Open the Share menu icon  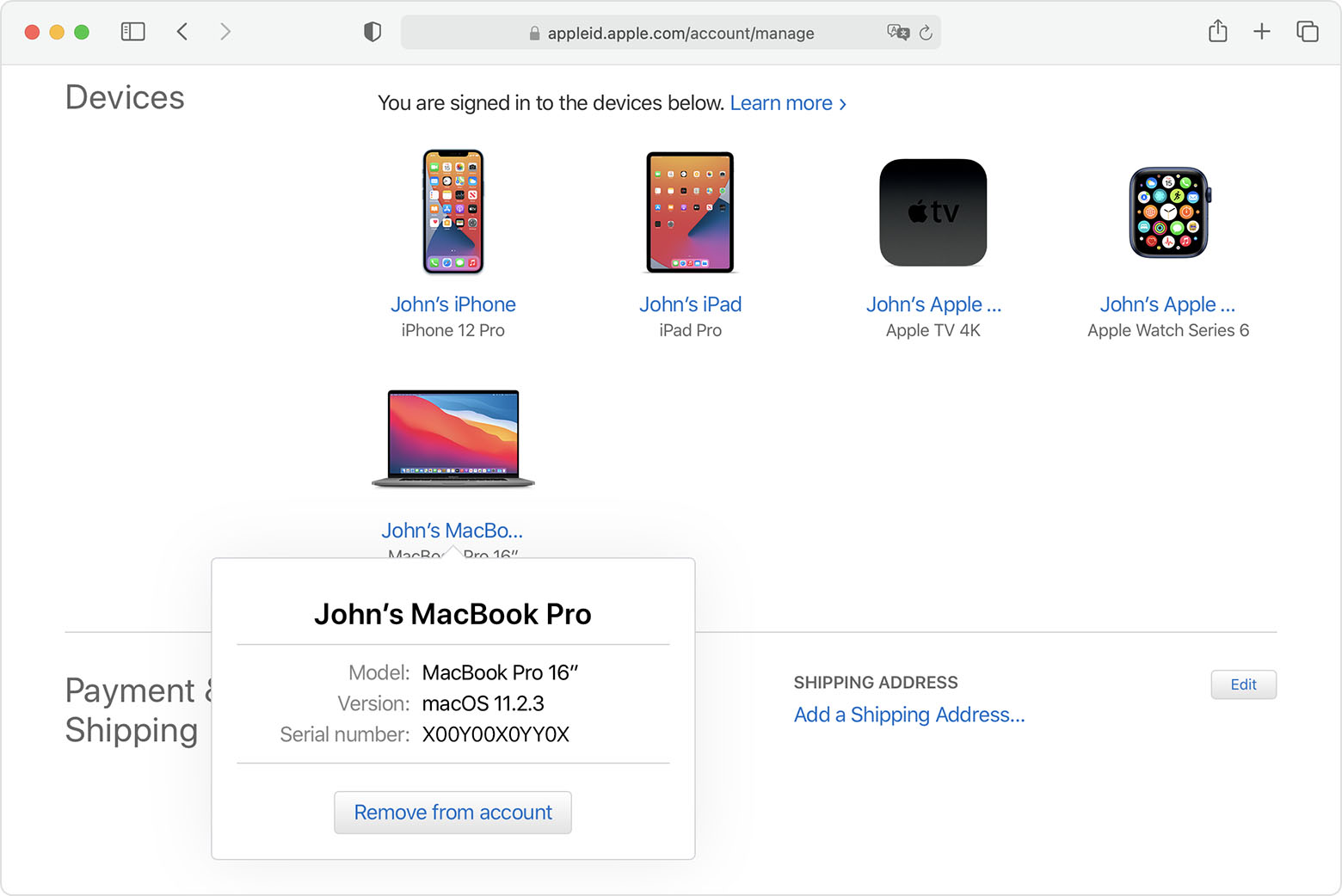(x=1217, y=31)
